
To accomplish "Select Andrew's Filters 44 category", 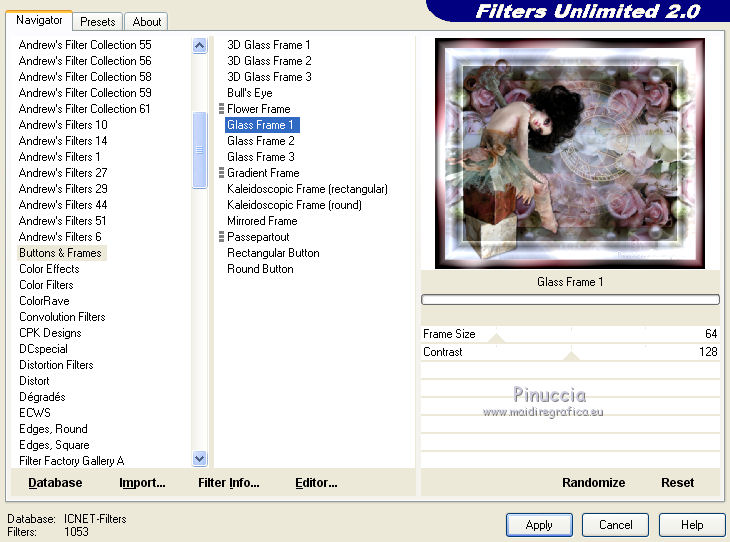I will 63,205.
